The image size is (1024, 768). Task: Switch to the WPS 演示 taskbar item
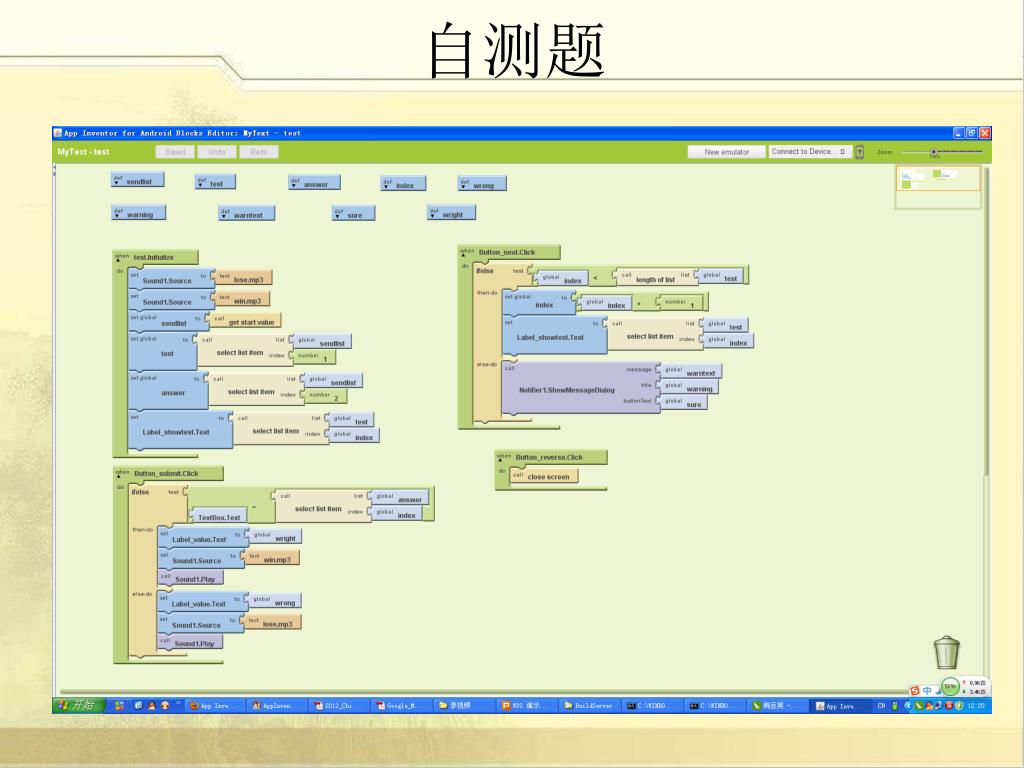pyautogui.click(x=526, y=705)
